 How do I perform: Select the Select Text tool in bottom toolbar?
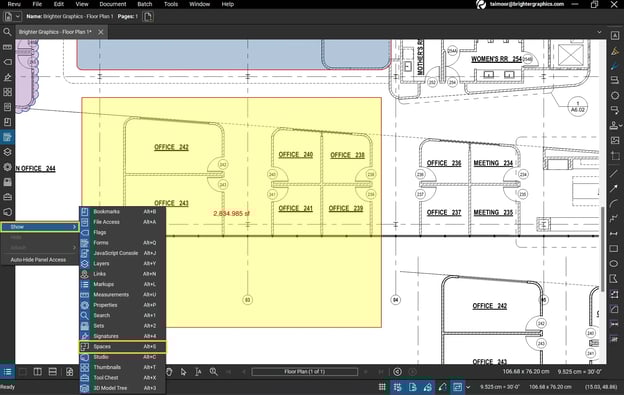pyautogui.click(x=198, y=372)
